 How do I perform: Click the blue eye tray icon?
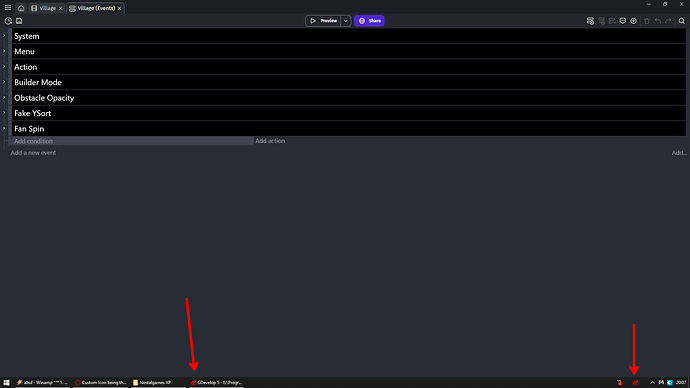click(x=669, y=383)
